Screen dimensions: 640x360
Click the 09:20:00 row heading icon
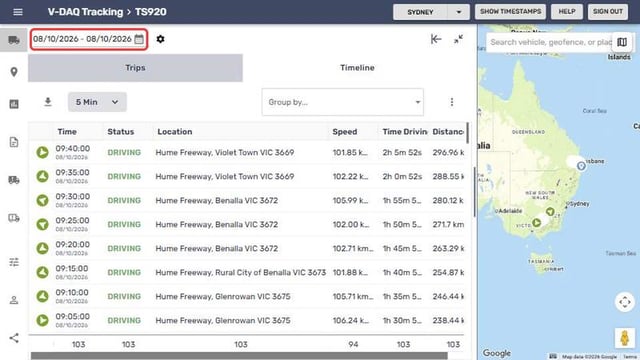(42, 248)
